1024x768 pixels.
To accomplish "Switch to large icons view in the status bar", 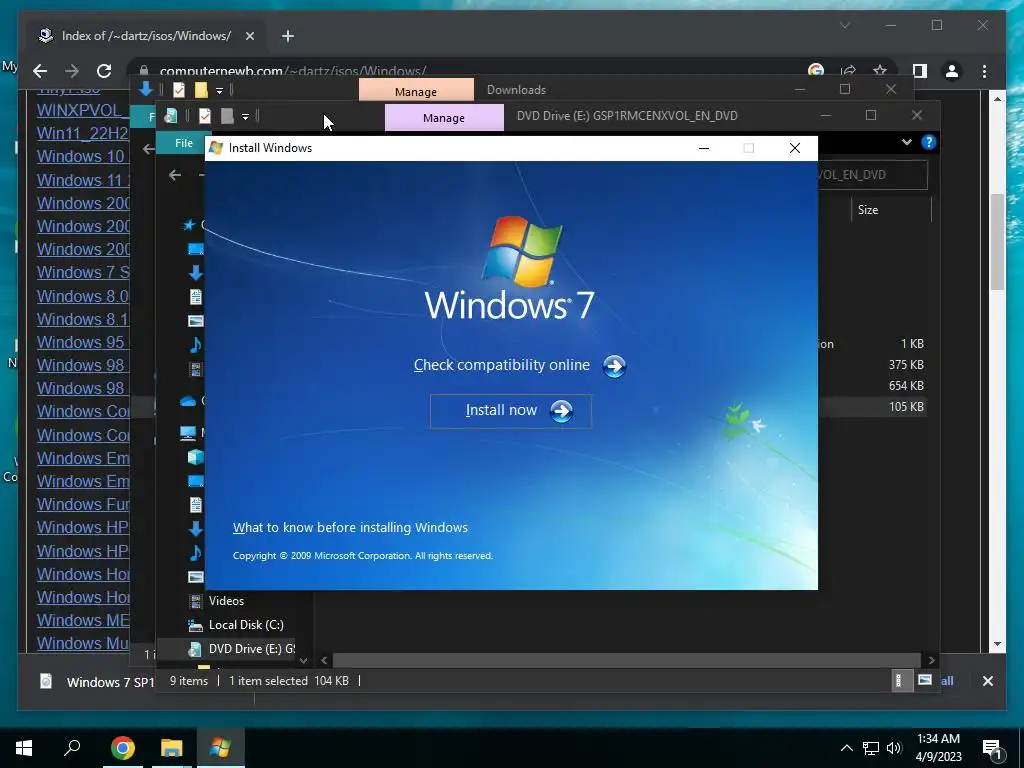I will point(925,680).
